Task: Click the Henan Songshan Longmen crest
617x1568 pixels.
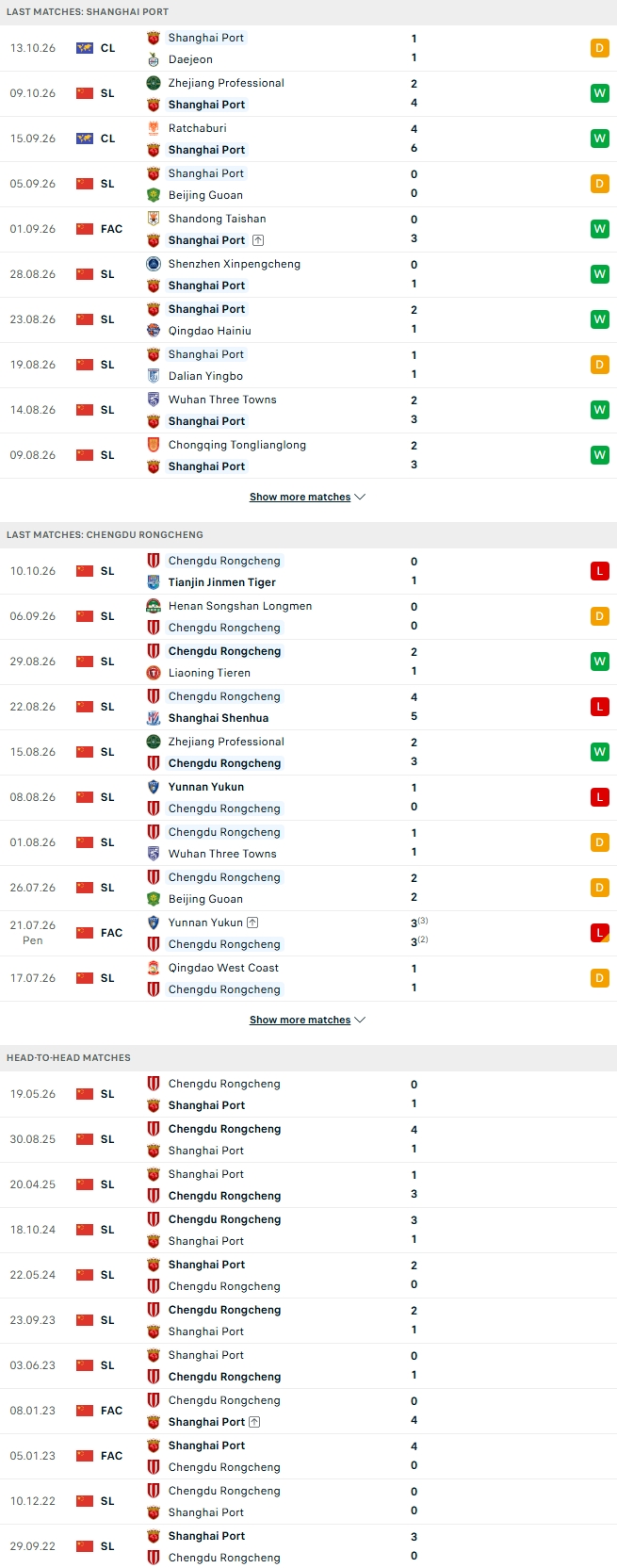Action: 154,606
